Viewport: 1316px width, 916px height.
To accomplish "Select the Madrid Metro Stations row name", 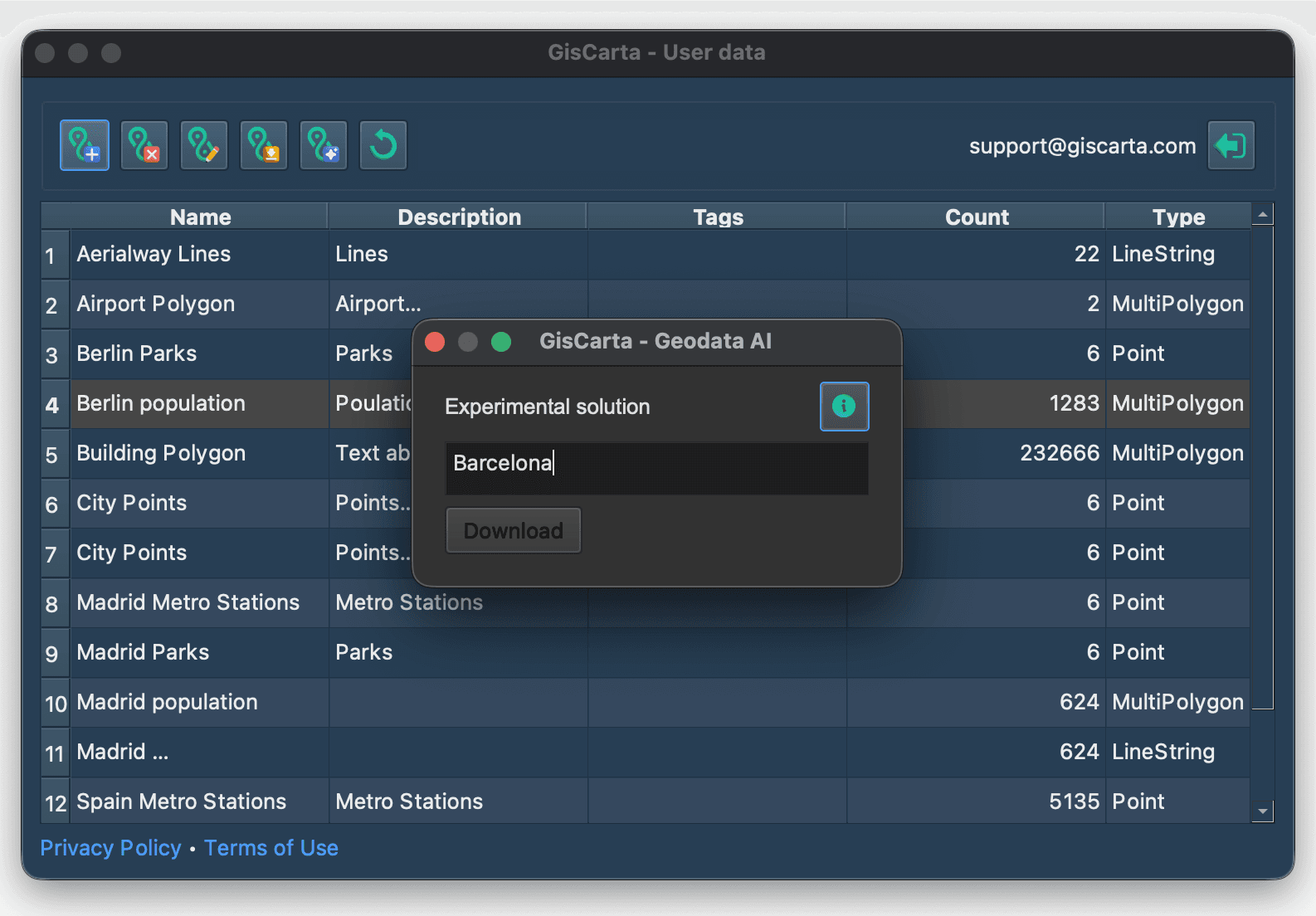I will click(188, 602).
